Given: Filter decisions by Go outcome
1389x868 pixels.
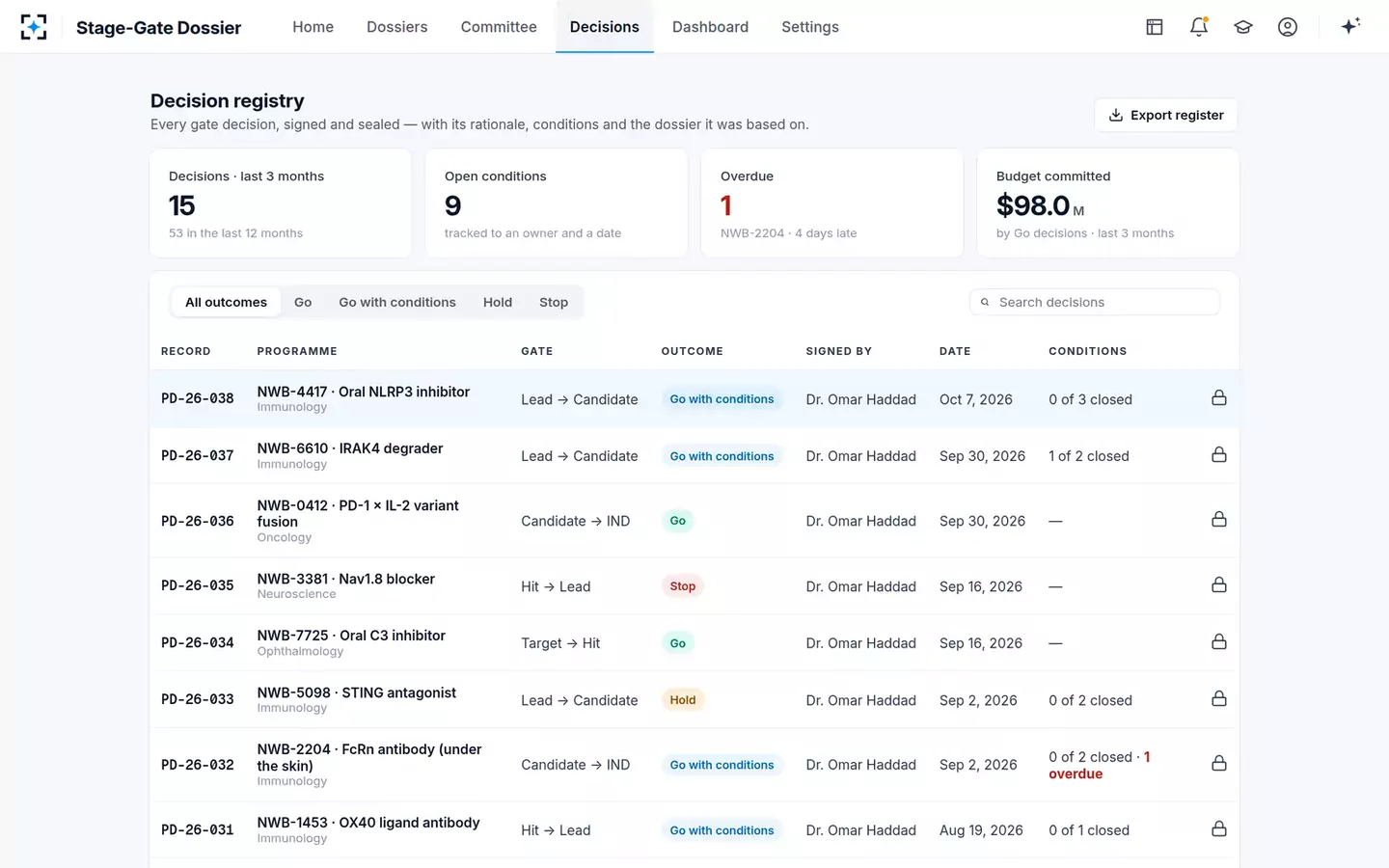Looking at the screenshot, I should click(x=303, y=302).
